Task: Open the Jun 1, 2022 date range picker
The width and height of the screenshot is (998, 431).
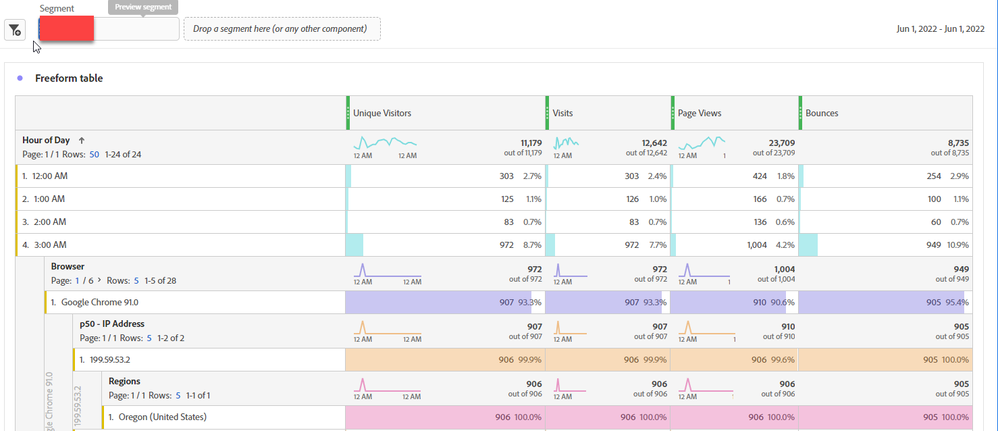Action: 941,29
